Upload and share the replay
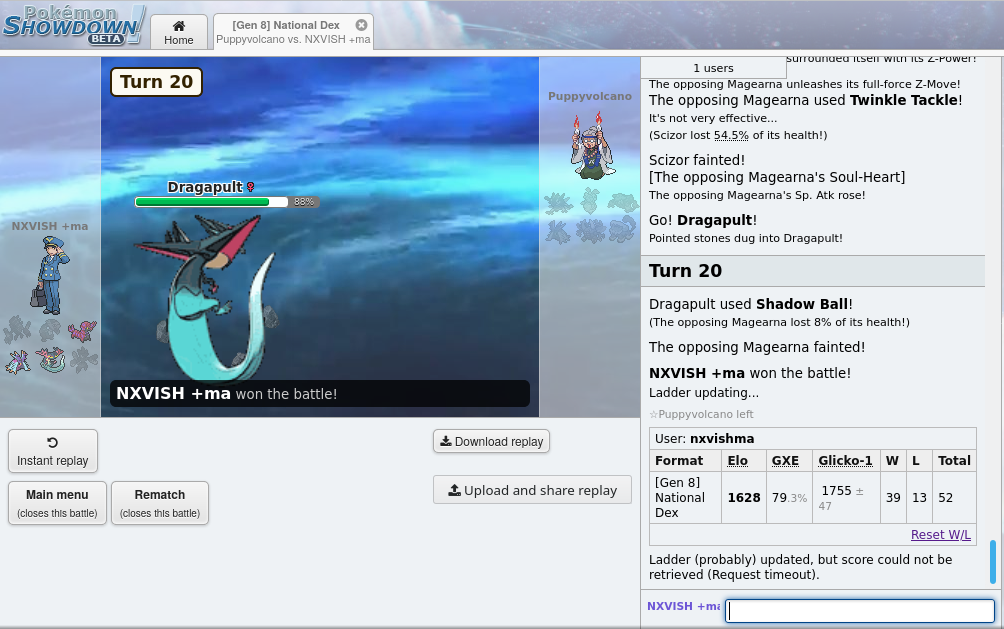This screenshot has height=629, width=1004. [x=532, y=490]
